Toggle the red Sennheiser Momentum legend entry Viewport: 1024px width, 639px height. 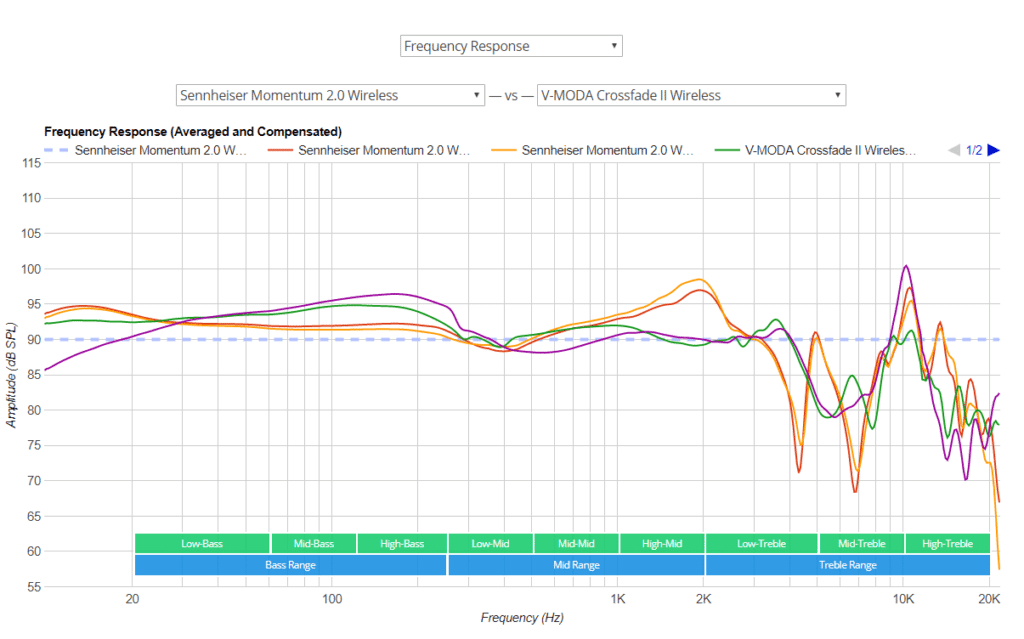point(369,150)
